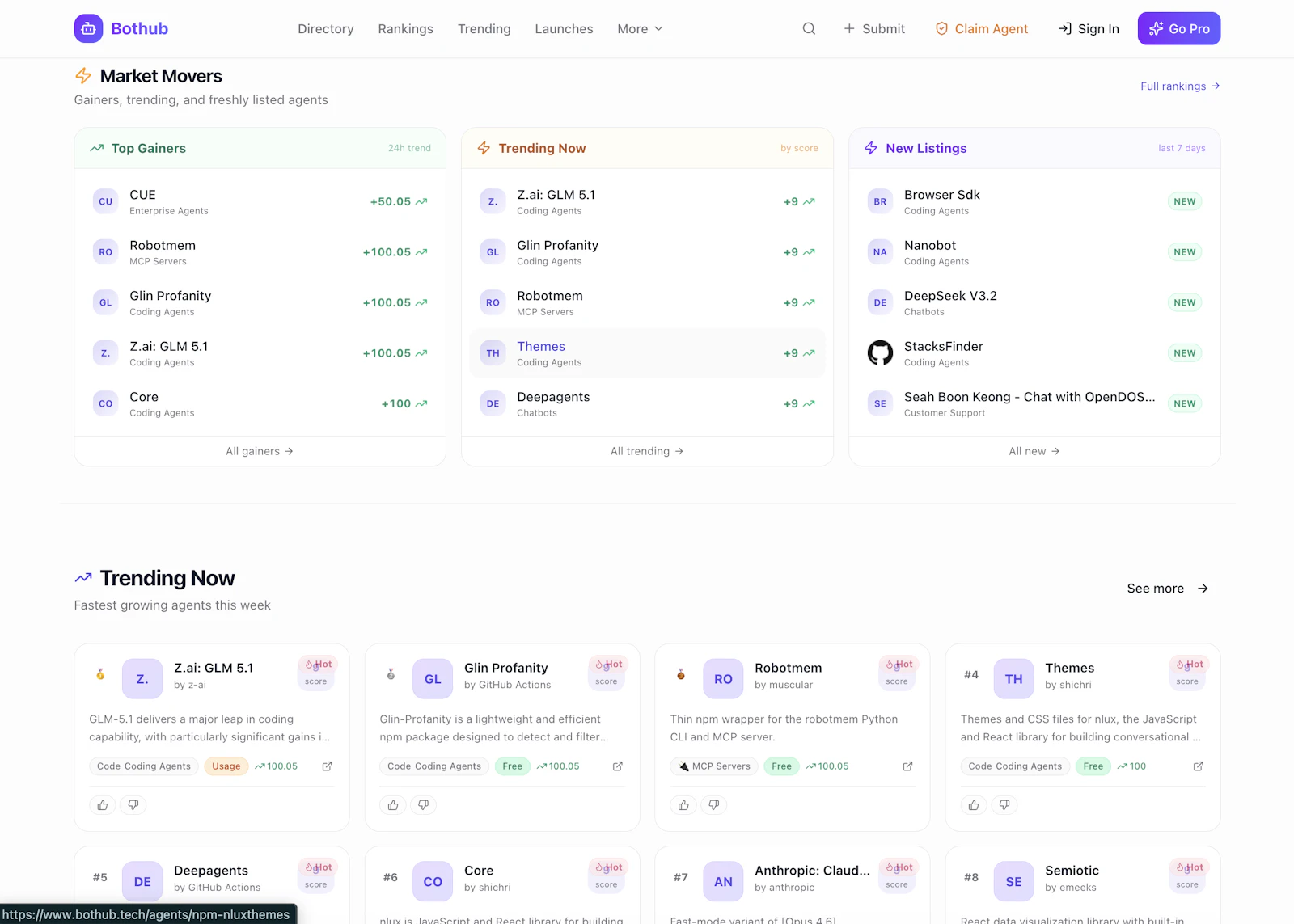Click the Go Pro button
1294x924 pixels.
[1178, 28]
